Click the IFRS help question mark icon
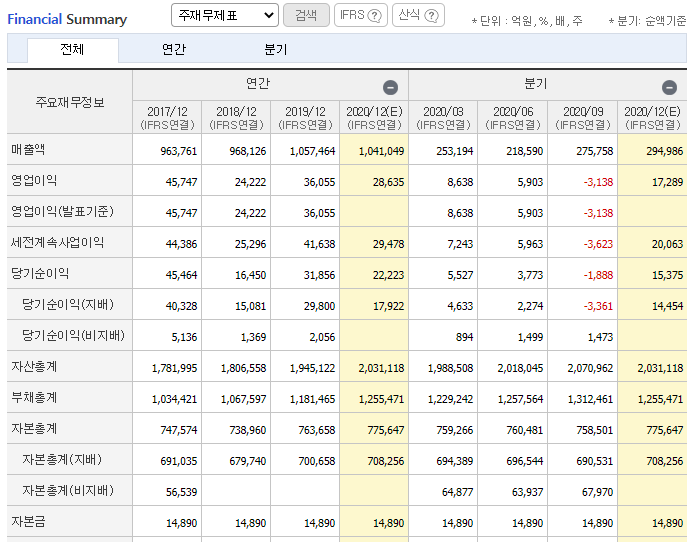 [374, 16]
